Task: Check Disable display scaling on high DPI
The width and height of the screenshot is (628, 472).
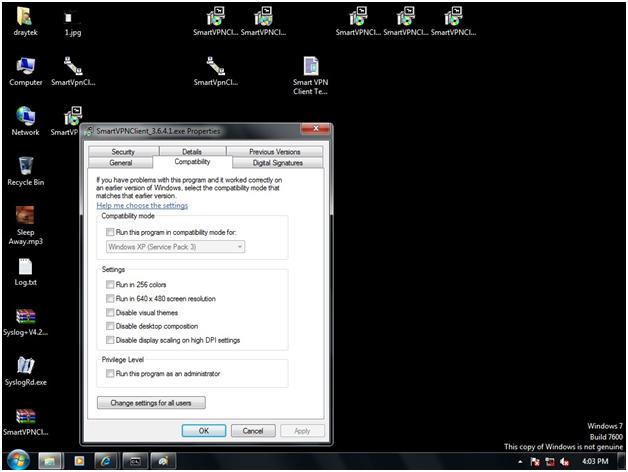Action: 110,340
